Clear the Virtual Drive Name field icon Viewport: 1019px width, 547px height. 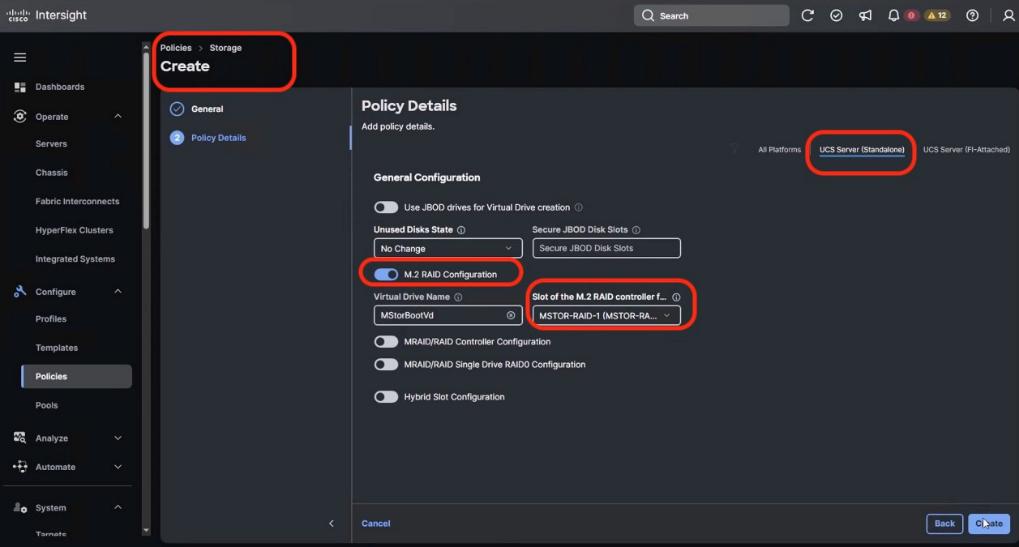tap(511, 315)
